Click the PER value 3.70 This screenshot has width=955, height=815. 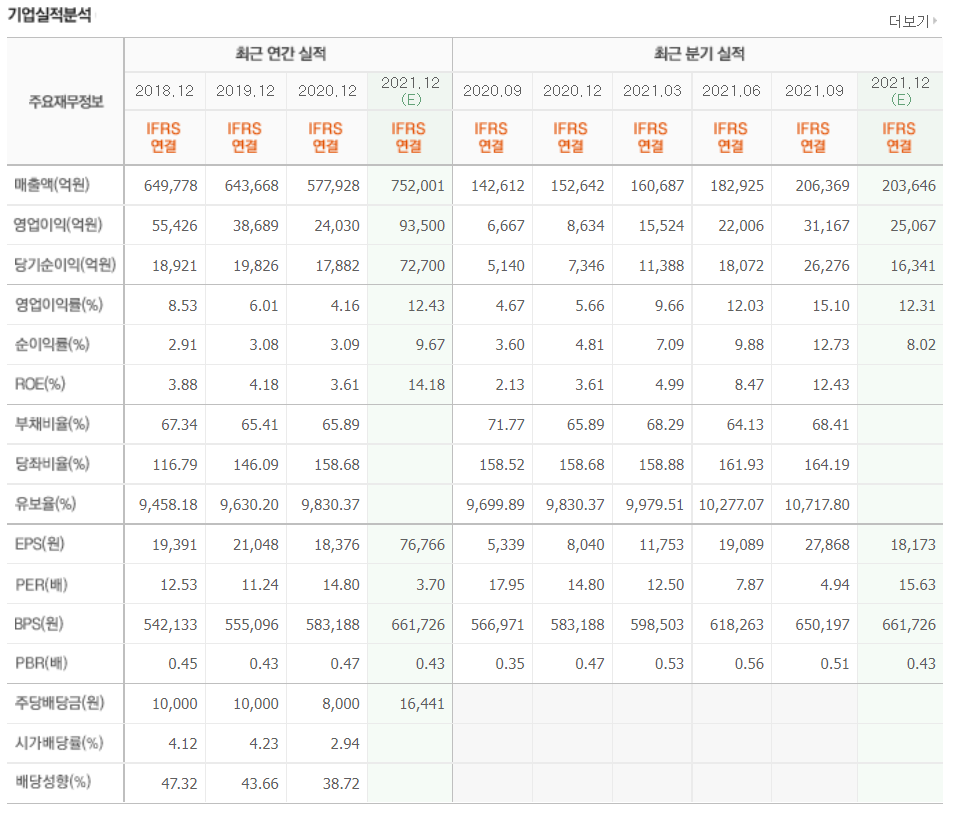pos(430,585)
